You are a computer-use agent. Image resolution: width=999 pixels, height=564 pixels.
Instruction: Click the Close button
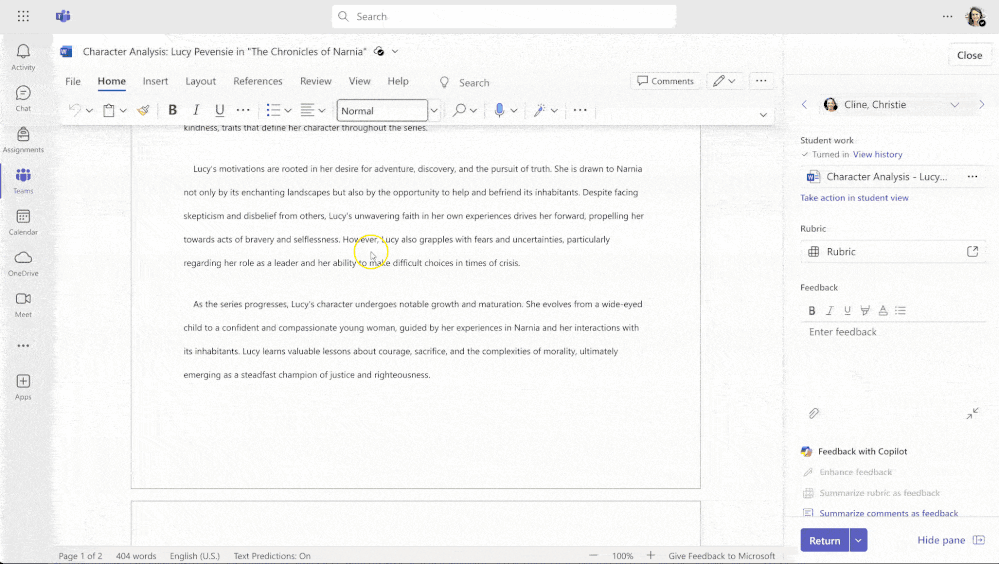(969, 55)
